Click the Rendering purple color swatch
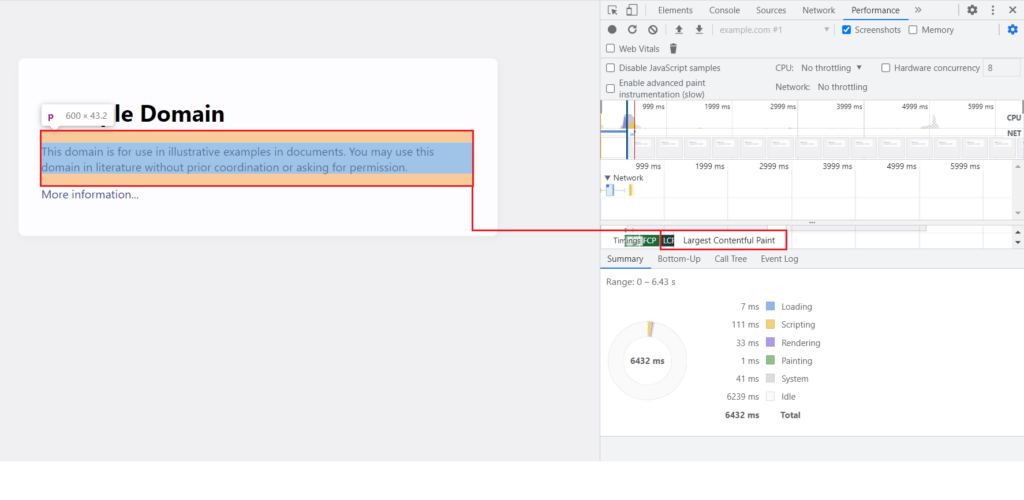Image resolution: width=1024 pixels, height=500 pixels. pos(770,342)
